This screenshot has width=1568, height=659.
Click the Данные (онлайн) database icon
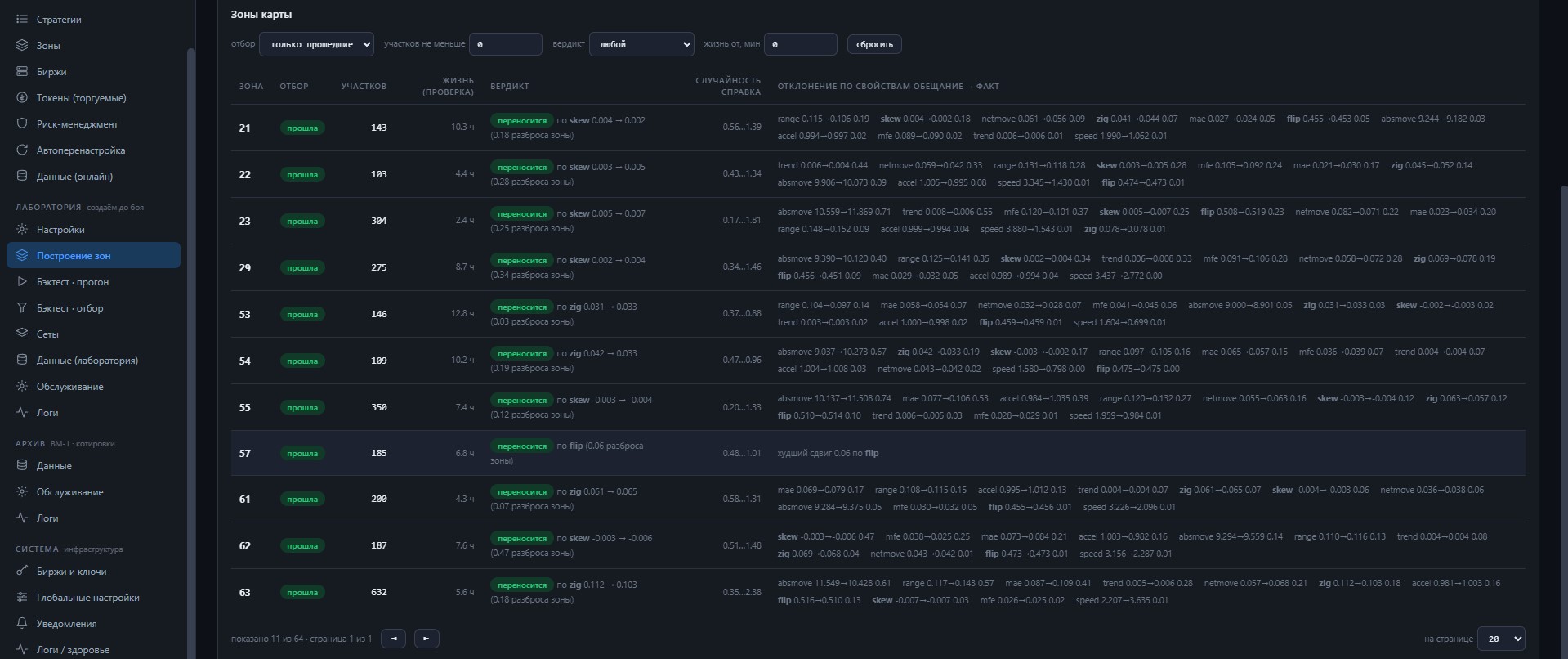[22, 176]
